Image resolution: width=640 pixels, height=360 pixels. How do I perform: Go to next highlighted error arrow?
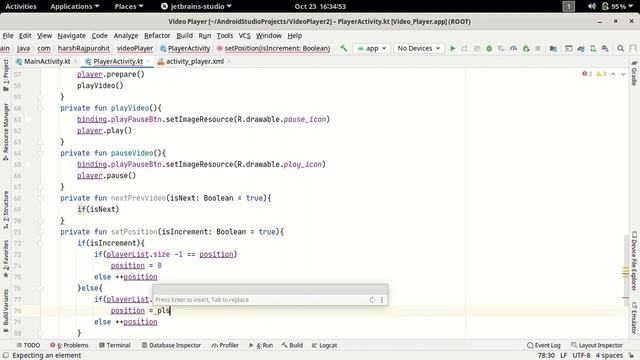tap(623, 74)
